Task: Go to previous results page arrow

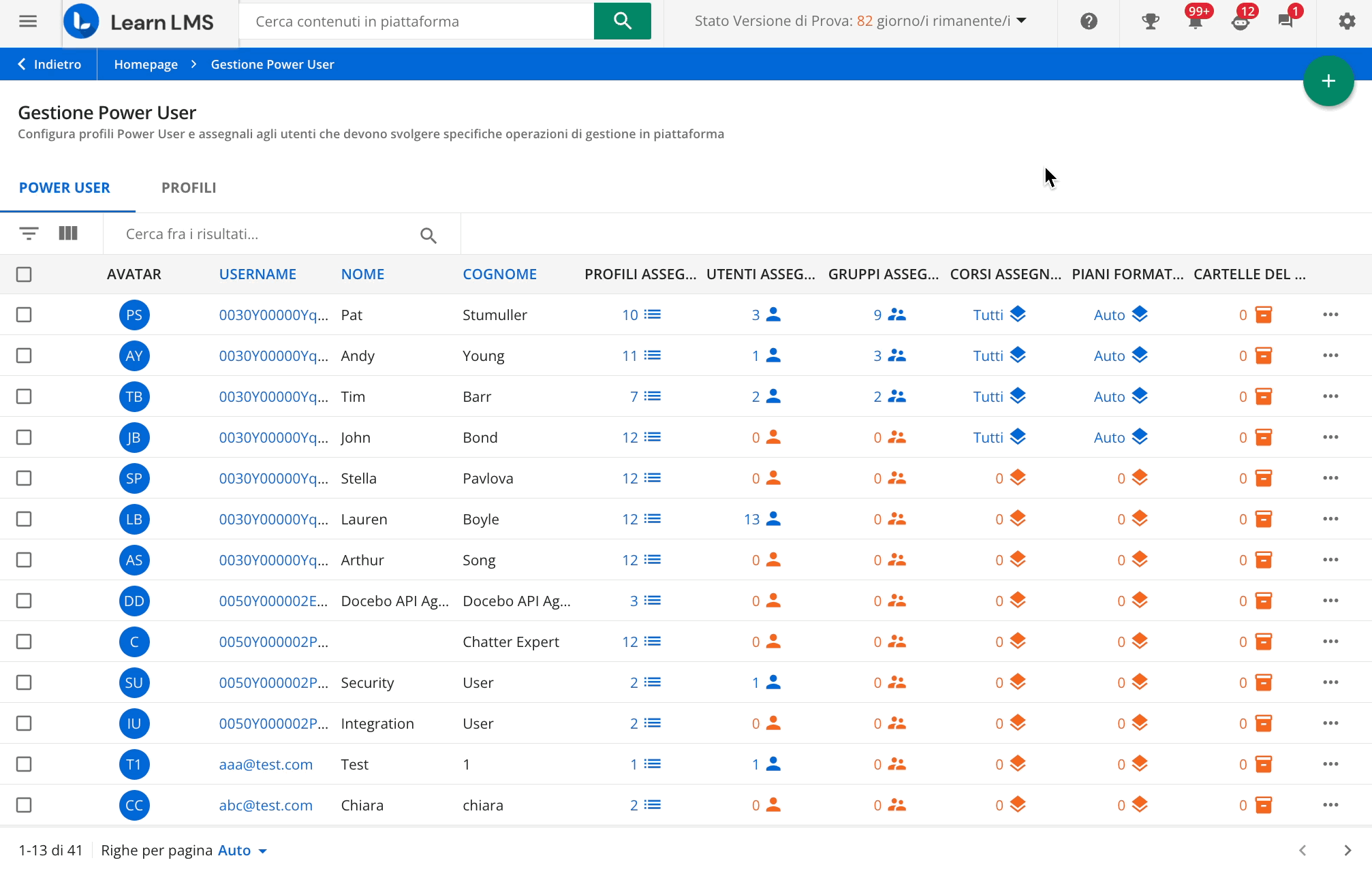Action: click(1303, 850)
